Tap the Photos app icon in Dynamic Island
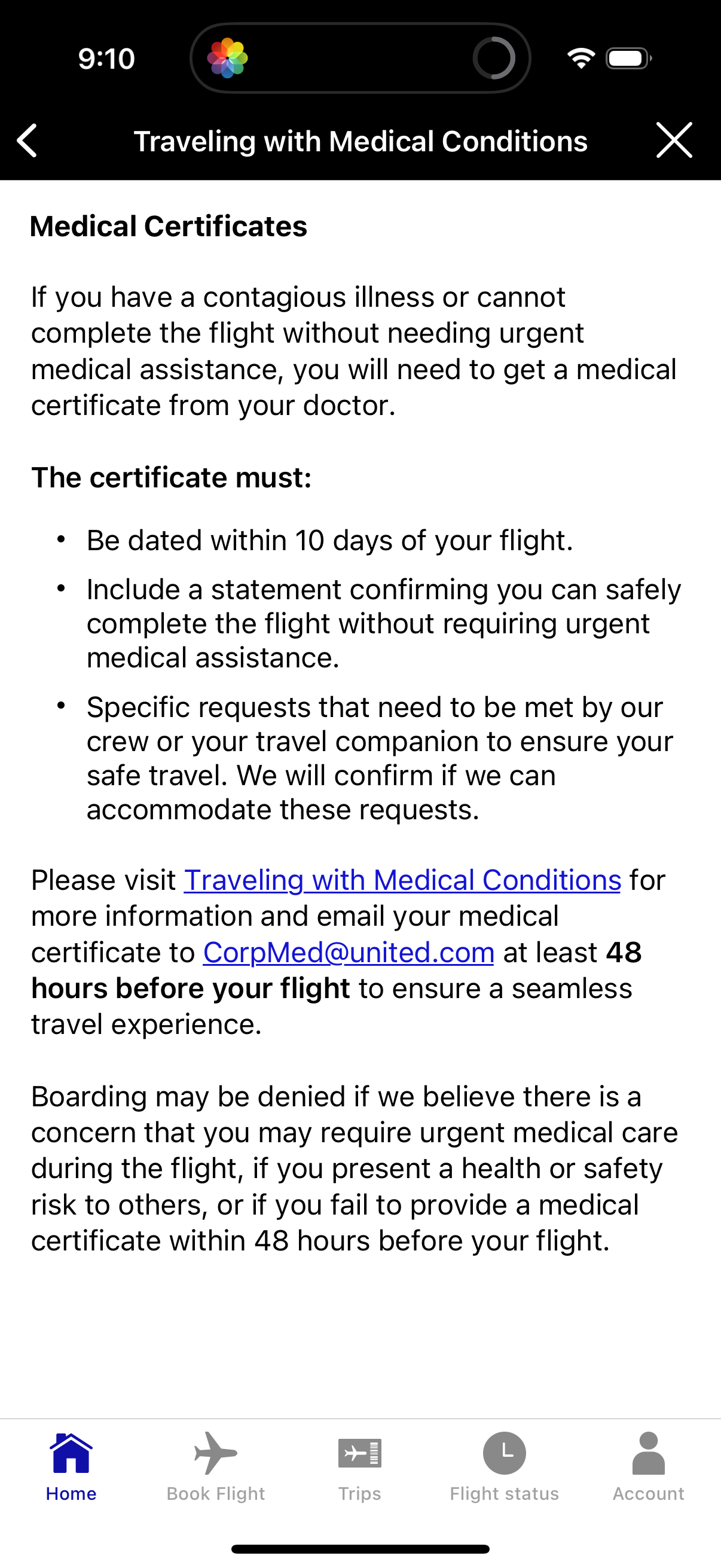Image resolution: width=721 pixels, height=1568 pixels. coord(228,59)
